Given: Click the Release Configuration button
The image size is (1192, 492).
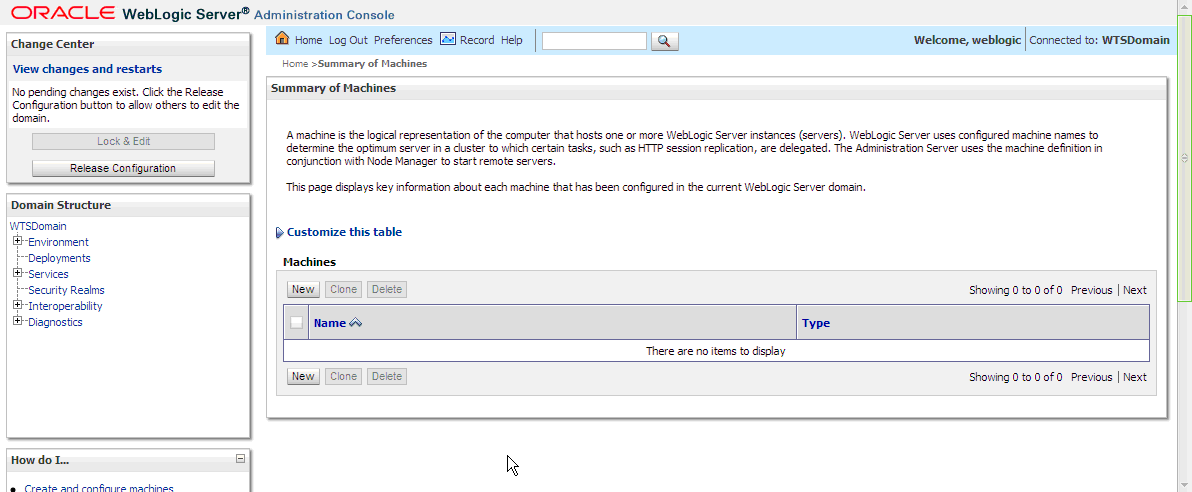Looking at the screenshot, I should pos(123,168).
